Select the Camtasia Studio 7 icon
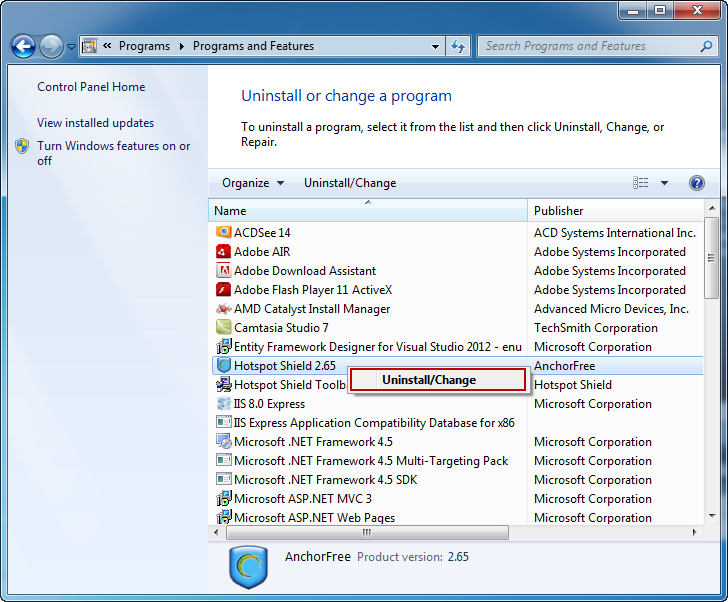 point(223,327)
